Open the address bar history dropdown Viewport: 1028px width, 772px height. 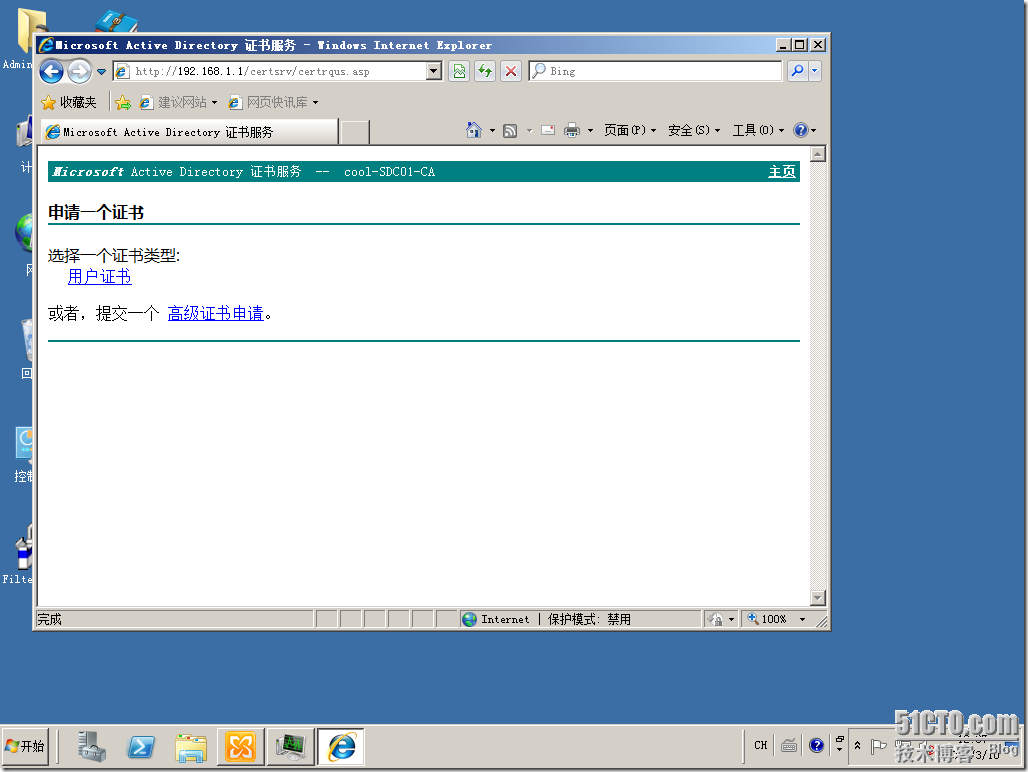click(x=432, y=71)
